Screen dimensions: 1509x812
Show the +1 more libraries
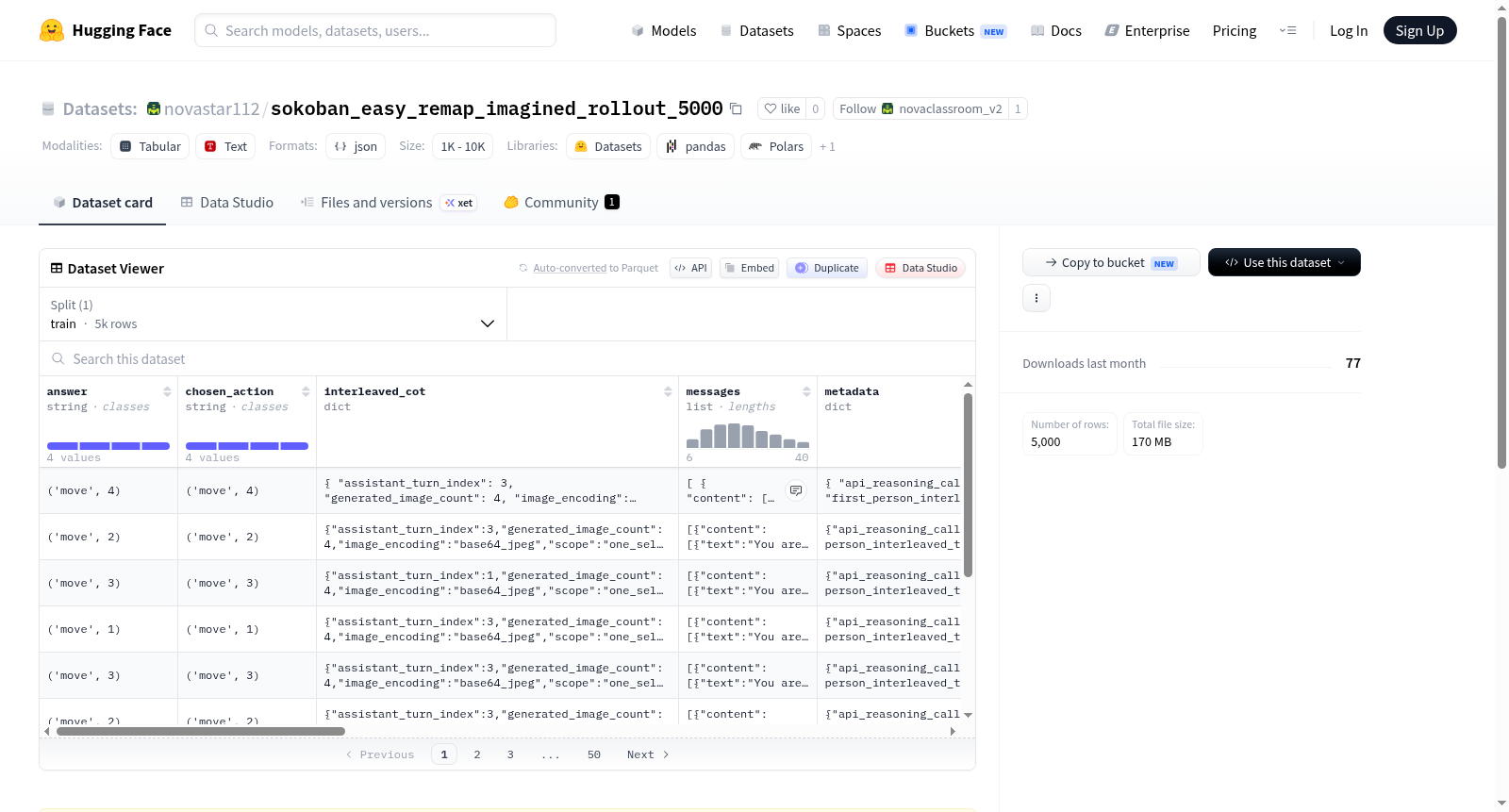[x=827, y=147]
